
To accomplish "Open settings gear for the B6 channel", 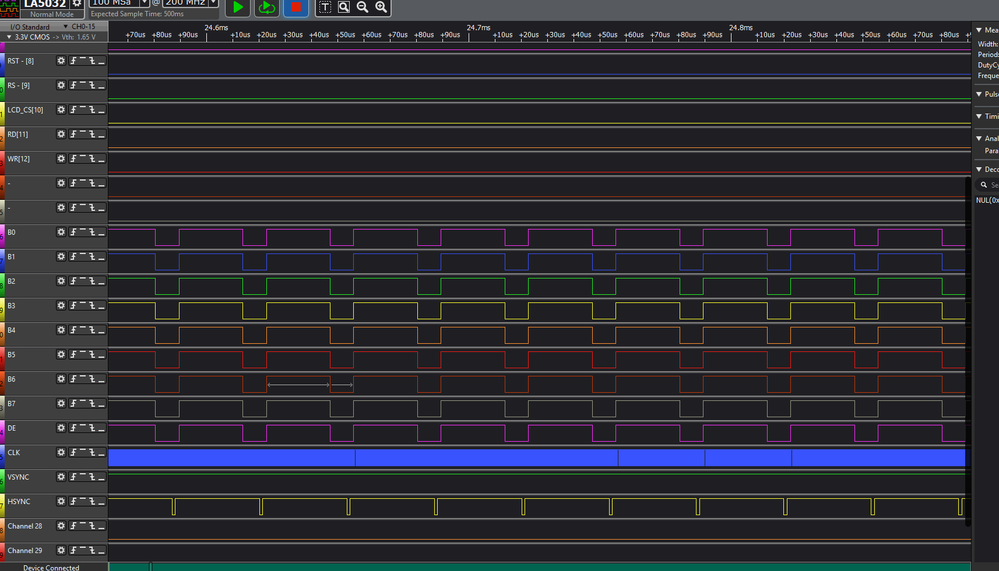I will (61, 379).
